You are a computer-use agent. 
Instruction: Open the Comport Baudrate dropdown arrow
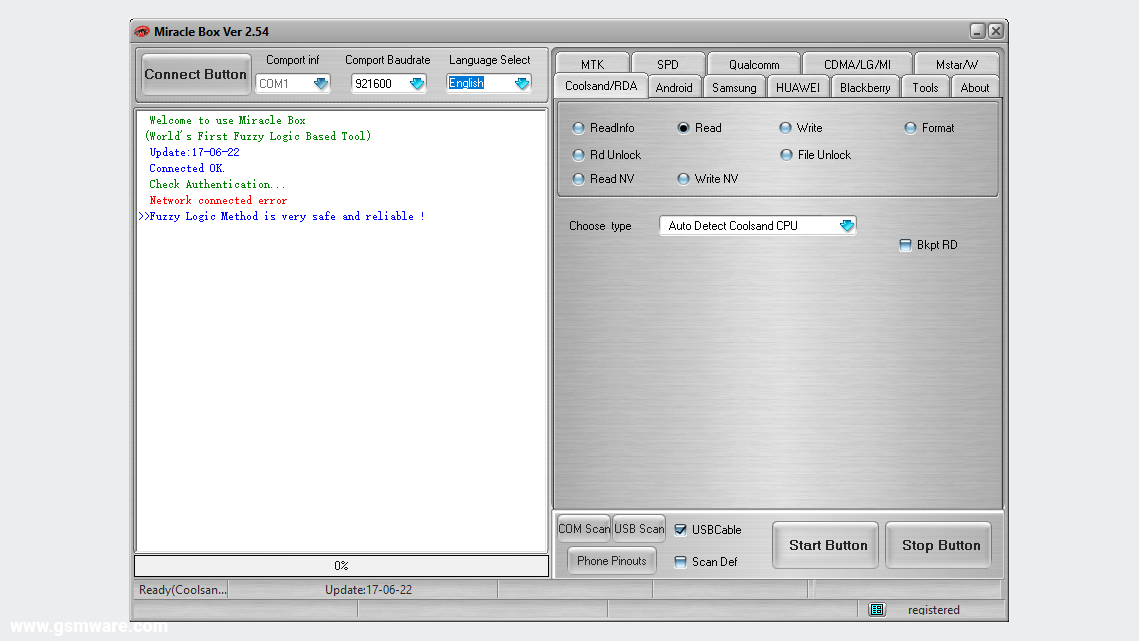[416, 84]
